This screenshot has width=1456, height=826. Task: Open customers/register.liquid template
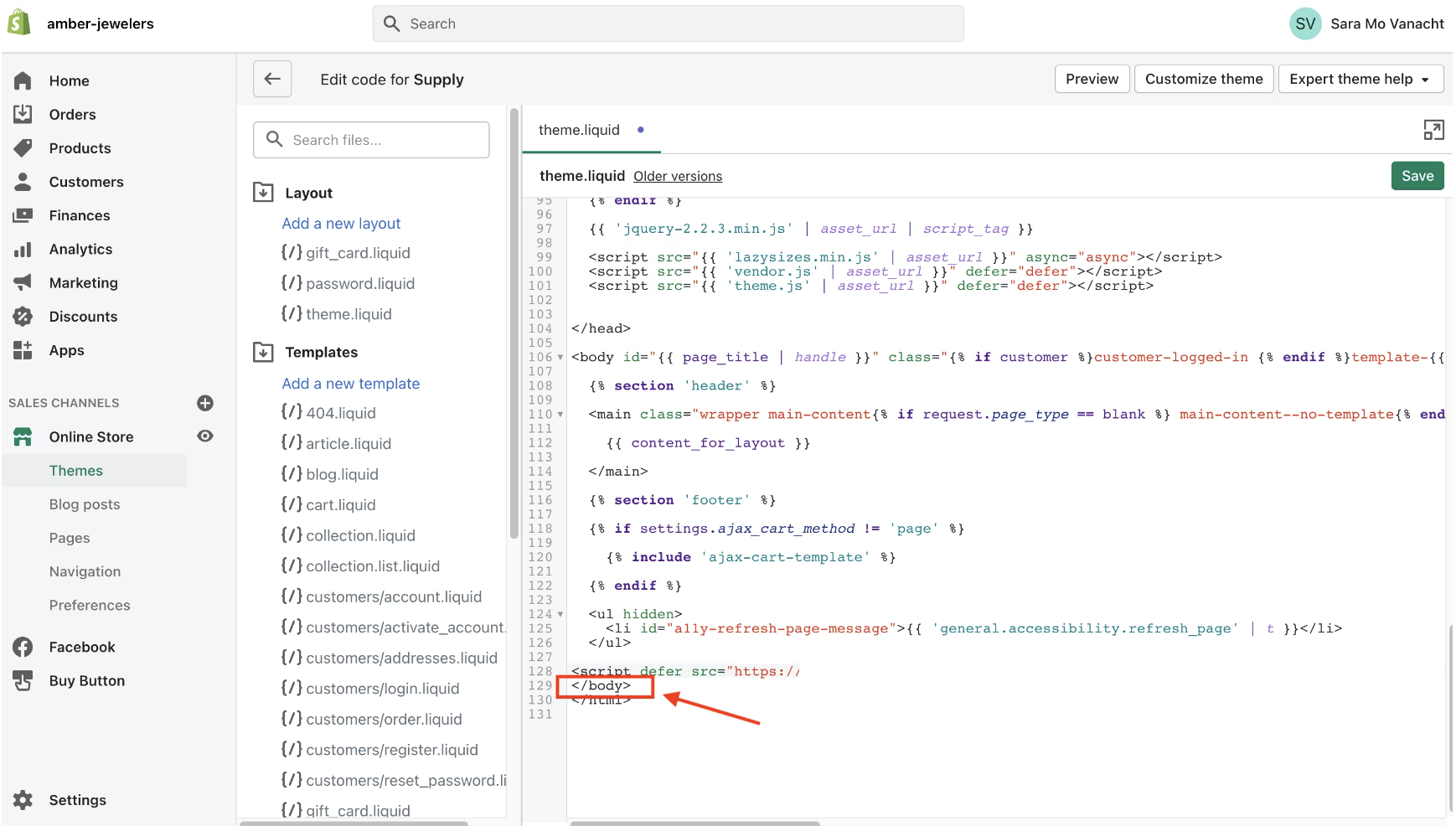pos(379,750)
